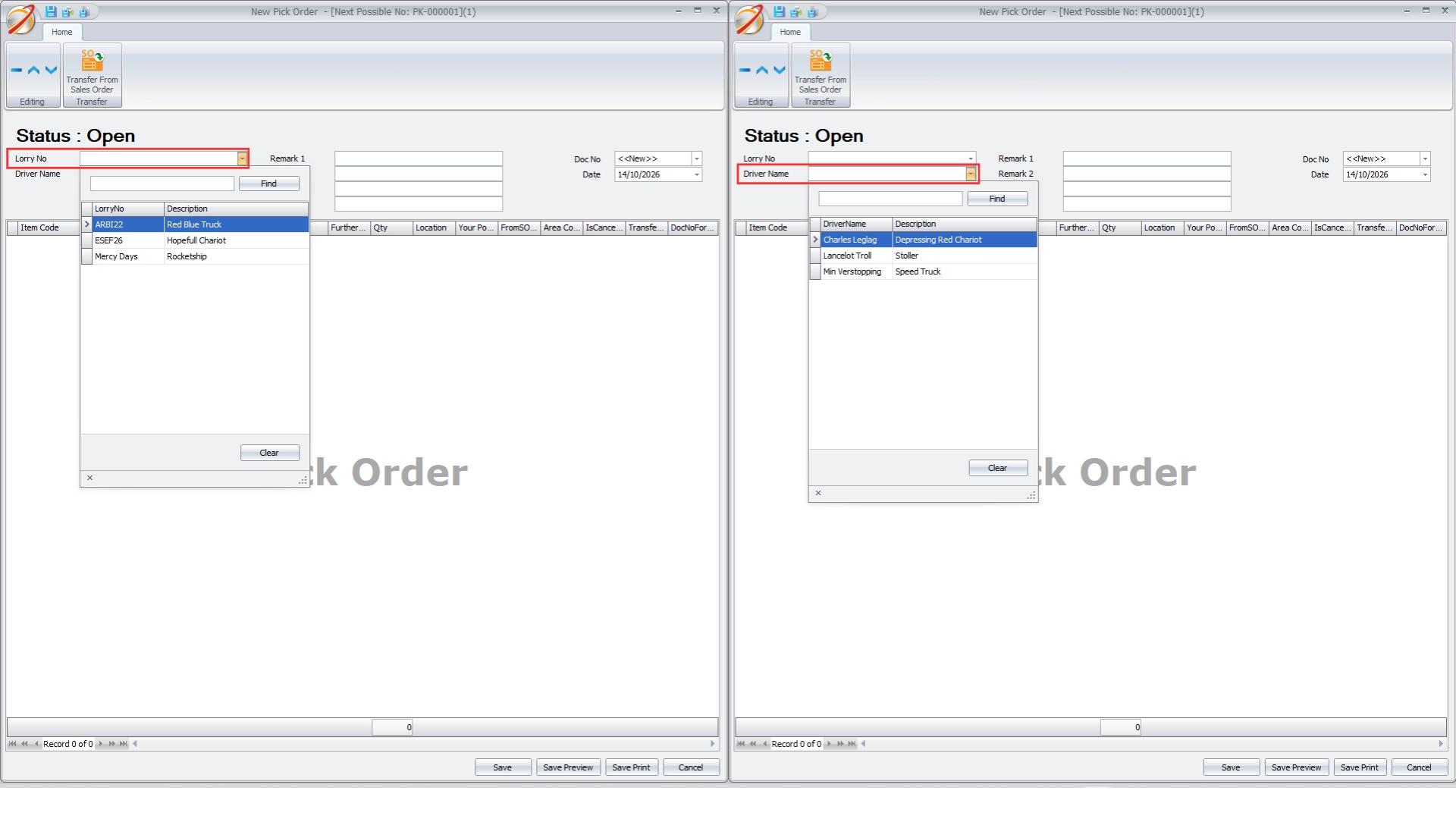Click the save-and-preview icon in left window's quick toolbar

click(67, 12)
